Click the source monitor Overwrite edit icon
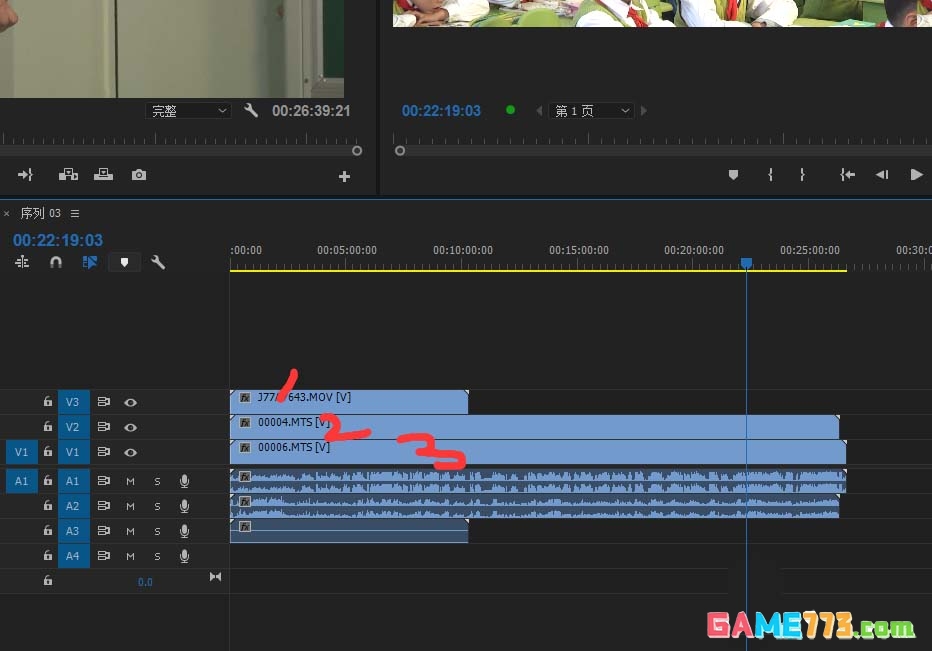This screenshot has width=932, height=651. tap(103, 174)
